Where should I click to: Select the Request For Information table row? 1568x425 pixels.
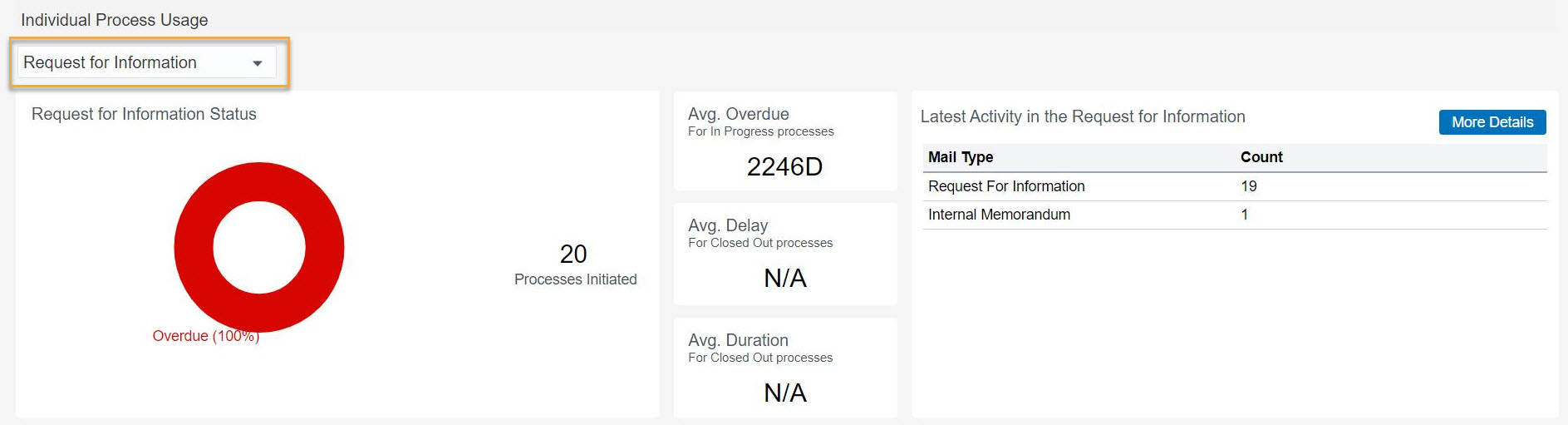click(1235, 186)
